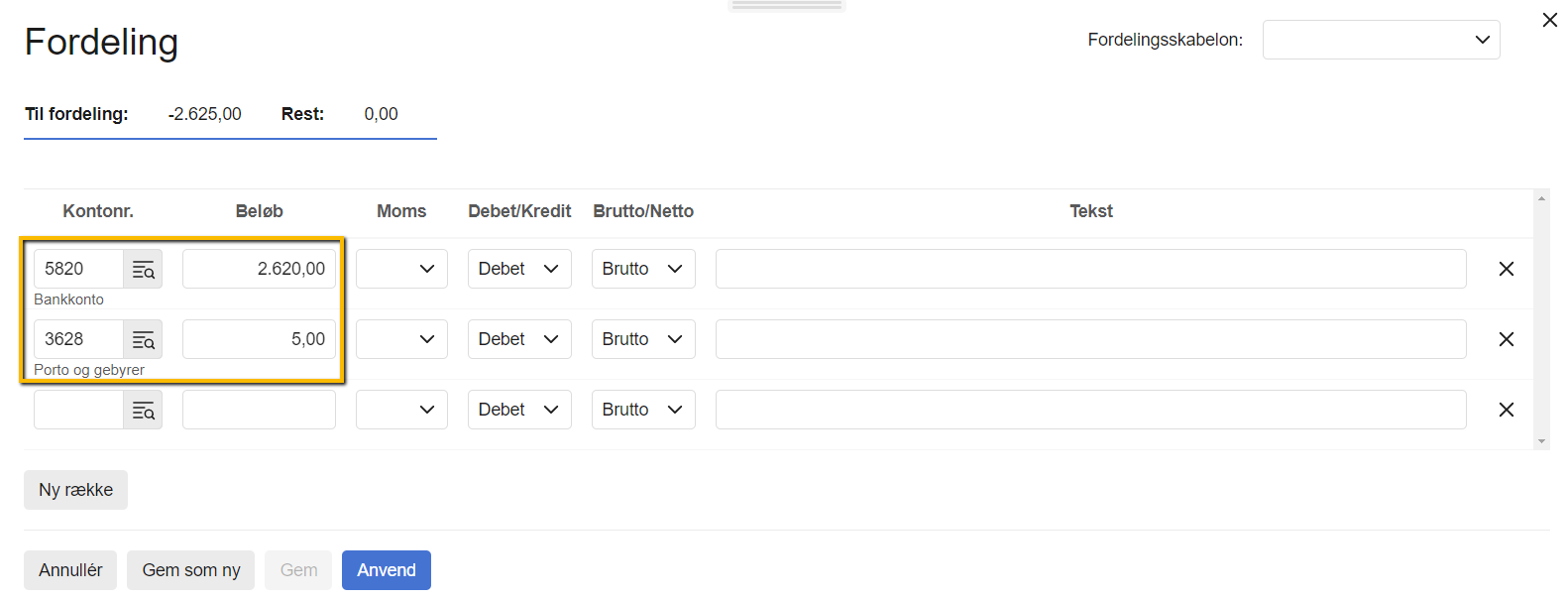Focus the Tekst field of the 3628 row
The height and width of the screenshot is (600, 1568).
click(1090, 339)
